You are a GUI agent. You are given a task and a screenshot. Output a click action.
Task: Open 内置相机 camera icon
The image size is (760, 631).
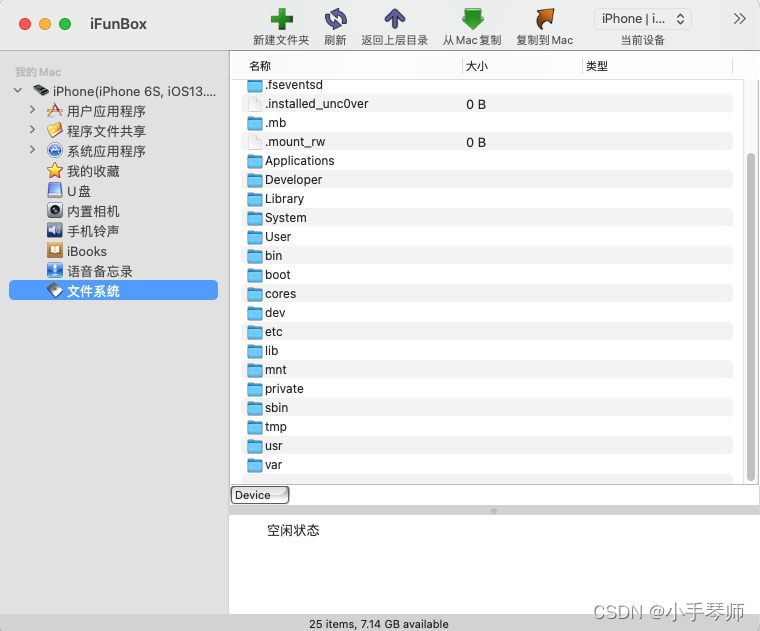55,210
